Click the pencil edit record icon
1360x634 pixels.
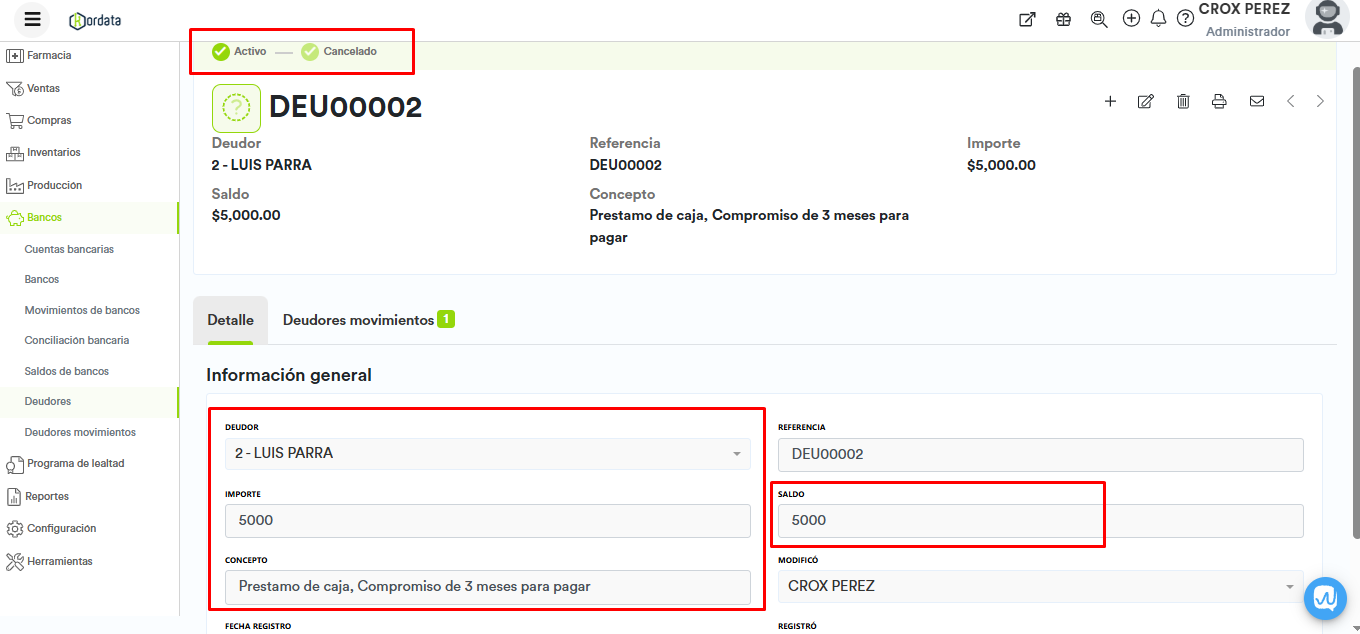[x=1146, y=101]
